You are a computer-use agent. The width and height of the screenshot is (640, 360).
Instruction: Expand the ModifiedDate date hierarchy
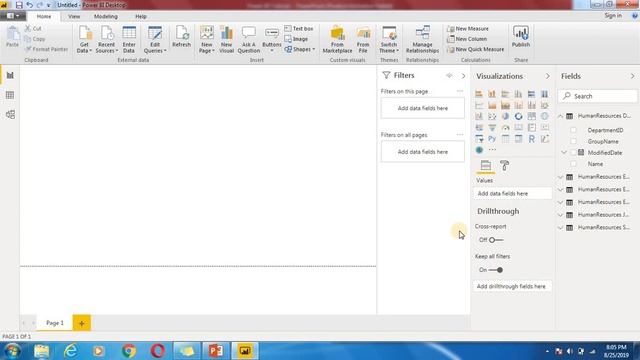coord(564,153)
